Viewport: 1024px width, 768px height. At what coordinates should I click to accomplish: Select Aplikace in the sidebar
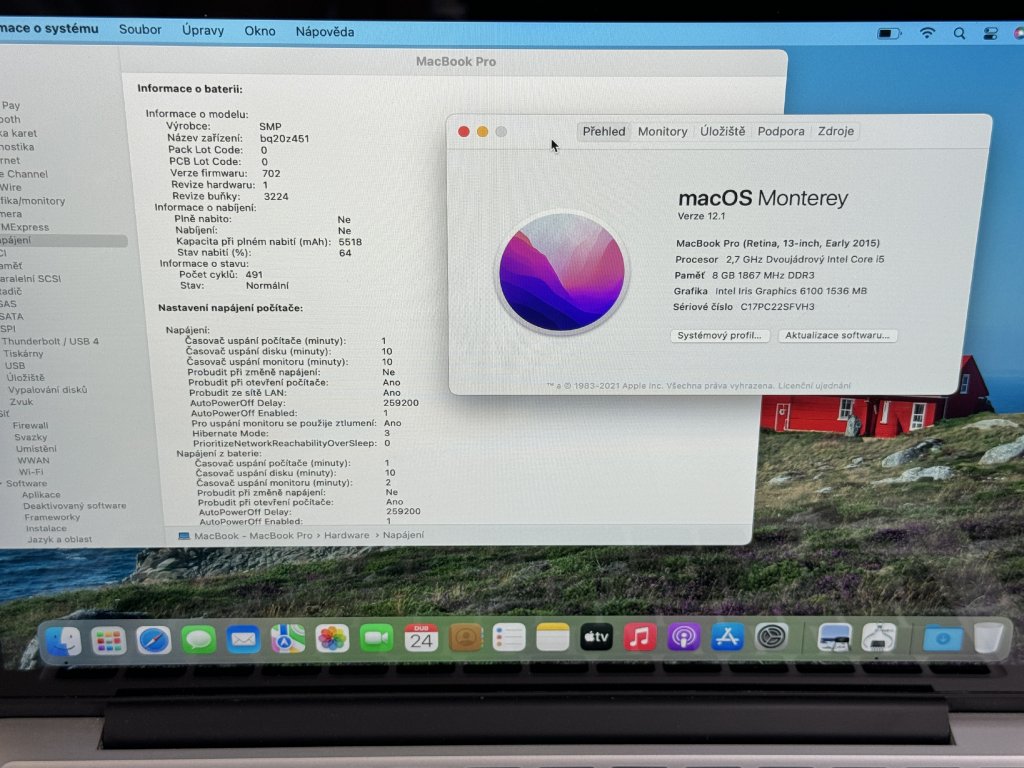click(41, 494)
